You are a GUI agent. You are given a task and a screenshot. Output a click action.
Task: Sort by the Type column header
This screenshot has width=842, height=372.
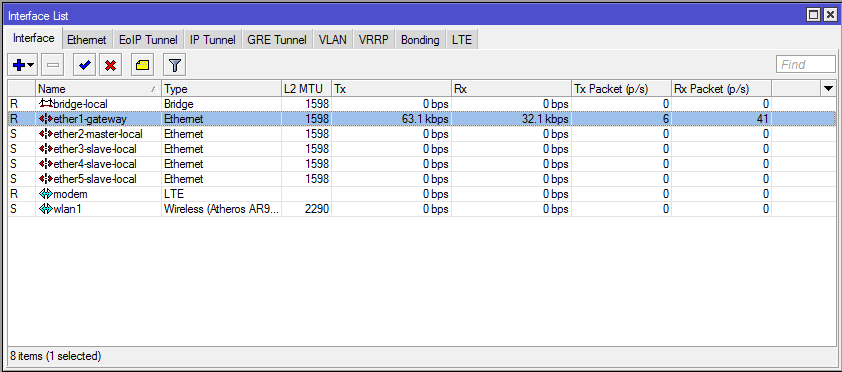point(221,89)
